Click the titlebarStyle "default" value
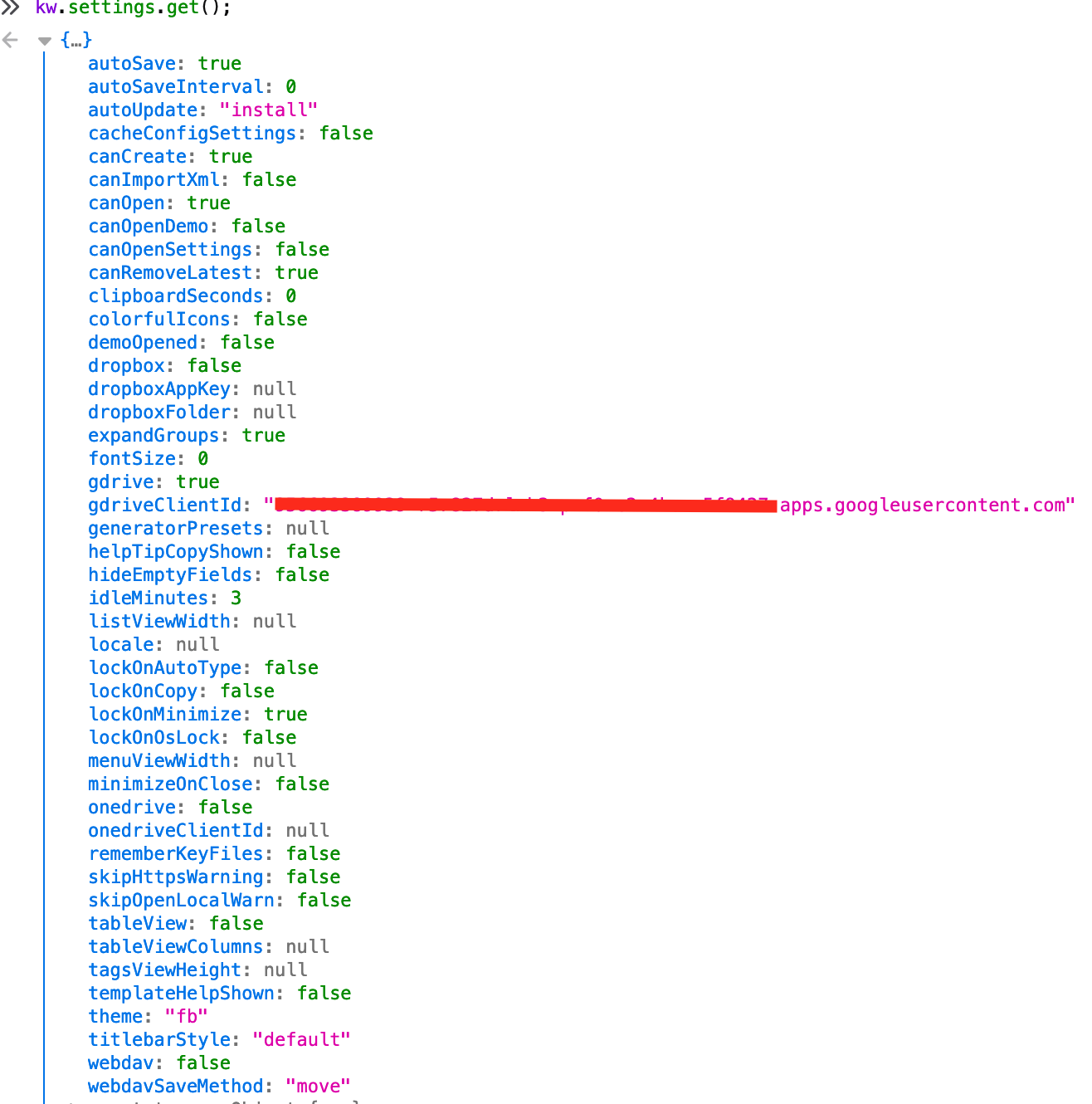The image size is (1092, 1104). pyautogui.click(x=301, y=1039)
